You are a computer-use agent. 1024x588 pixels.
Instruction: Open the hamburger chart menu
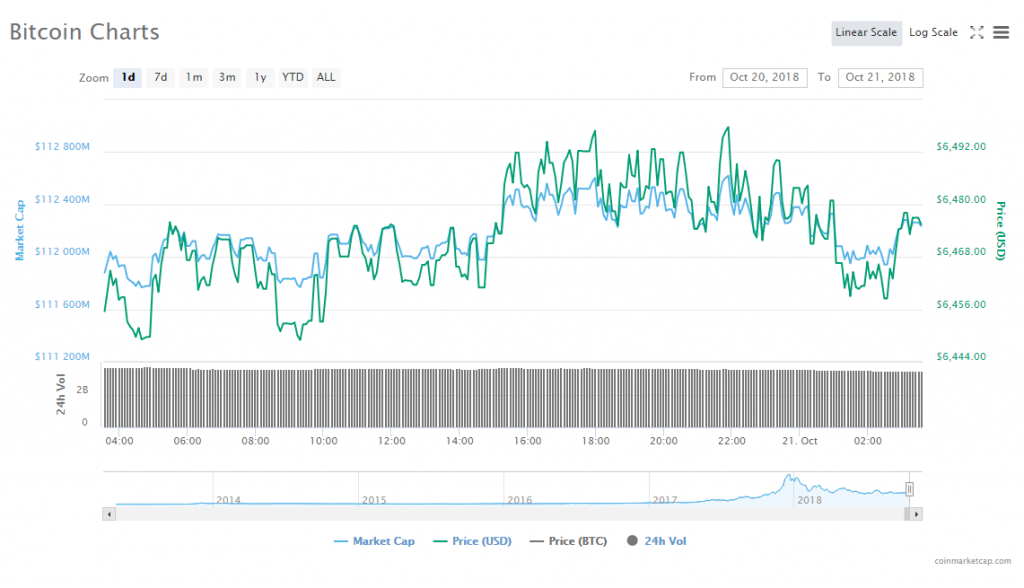(x=1001, y=33)
